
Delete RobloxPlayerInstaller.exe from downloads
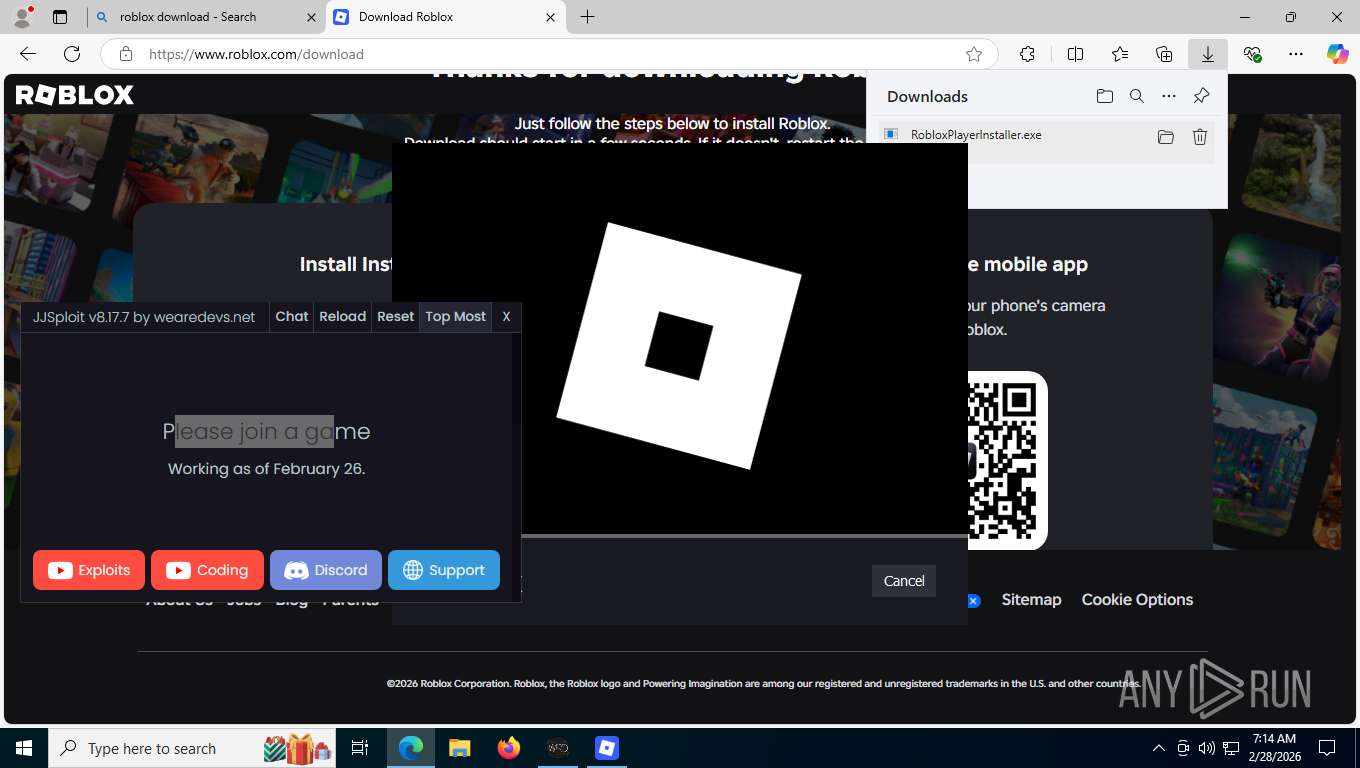tap(1200, 137)
